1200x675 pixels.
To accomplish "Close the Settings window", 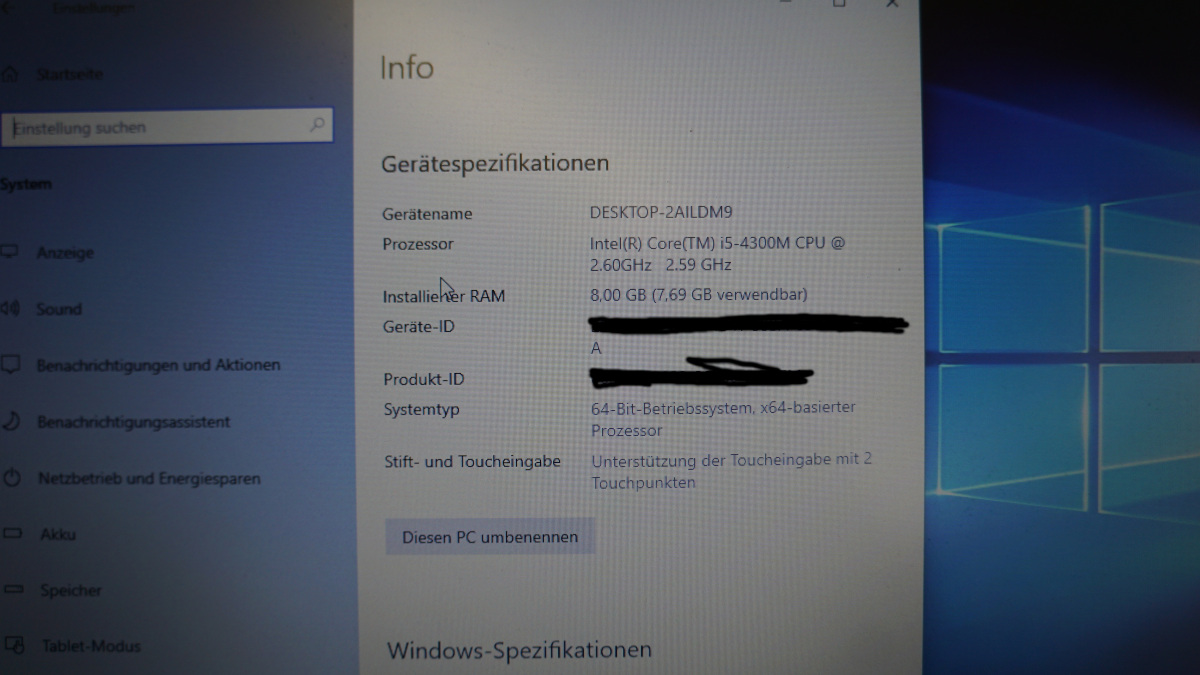I will 892,4.
